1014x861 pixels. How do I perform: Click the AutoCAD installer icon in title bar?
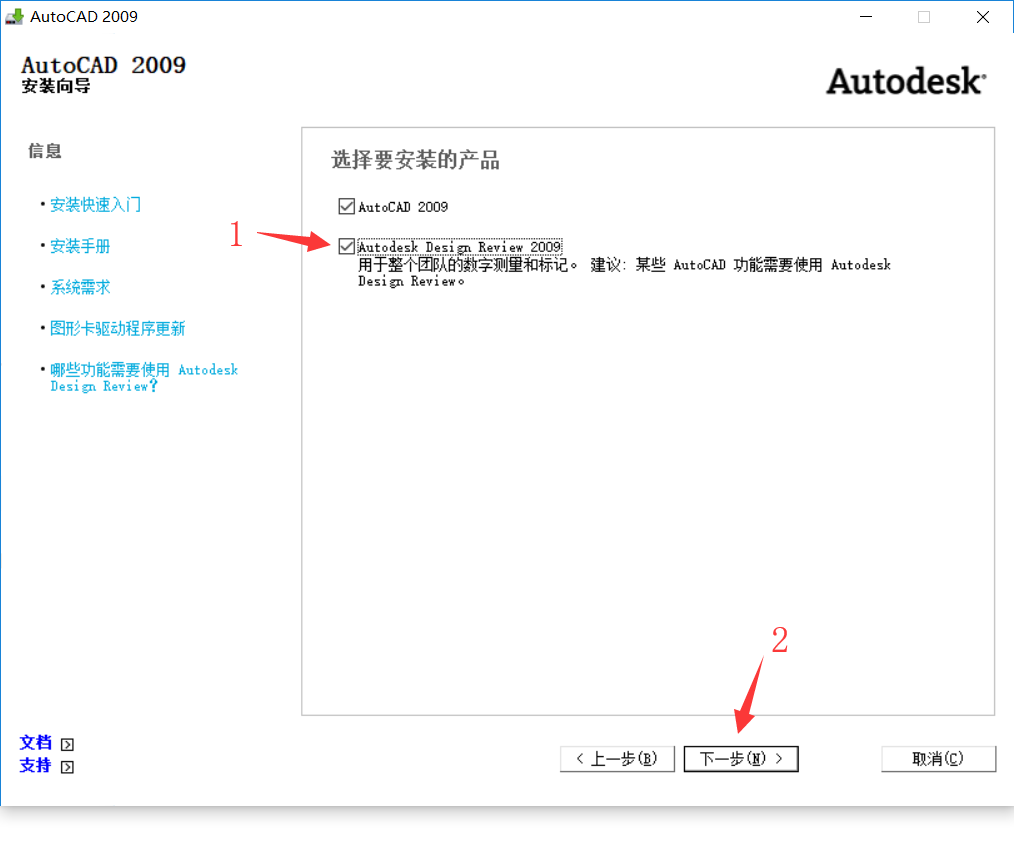15,16
